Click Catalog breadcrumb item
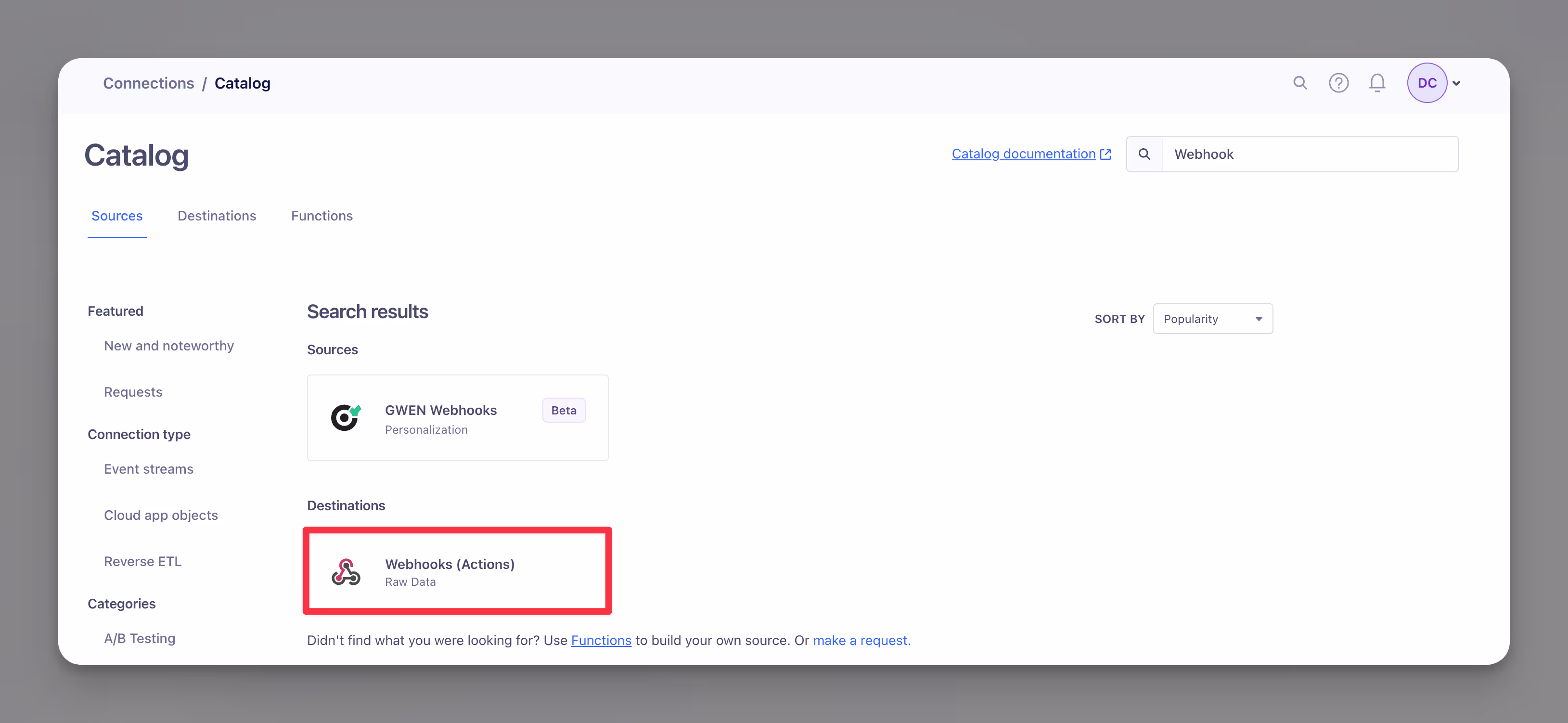Image resolution: width=1568 pixels, height=723 pixels. tap(242, 83)
